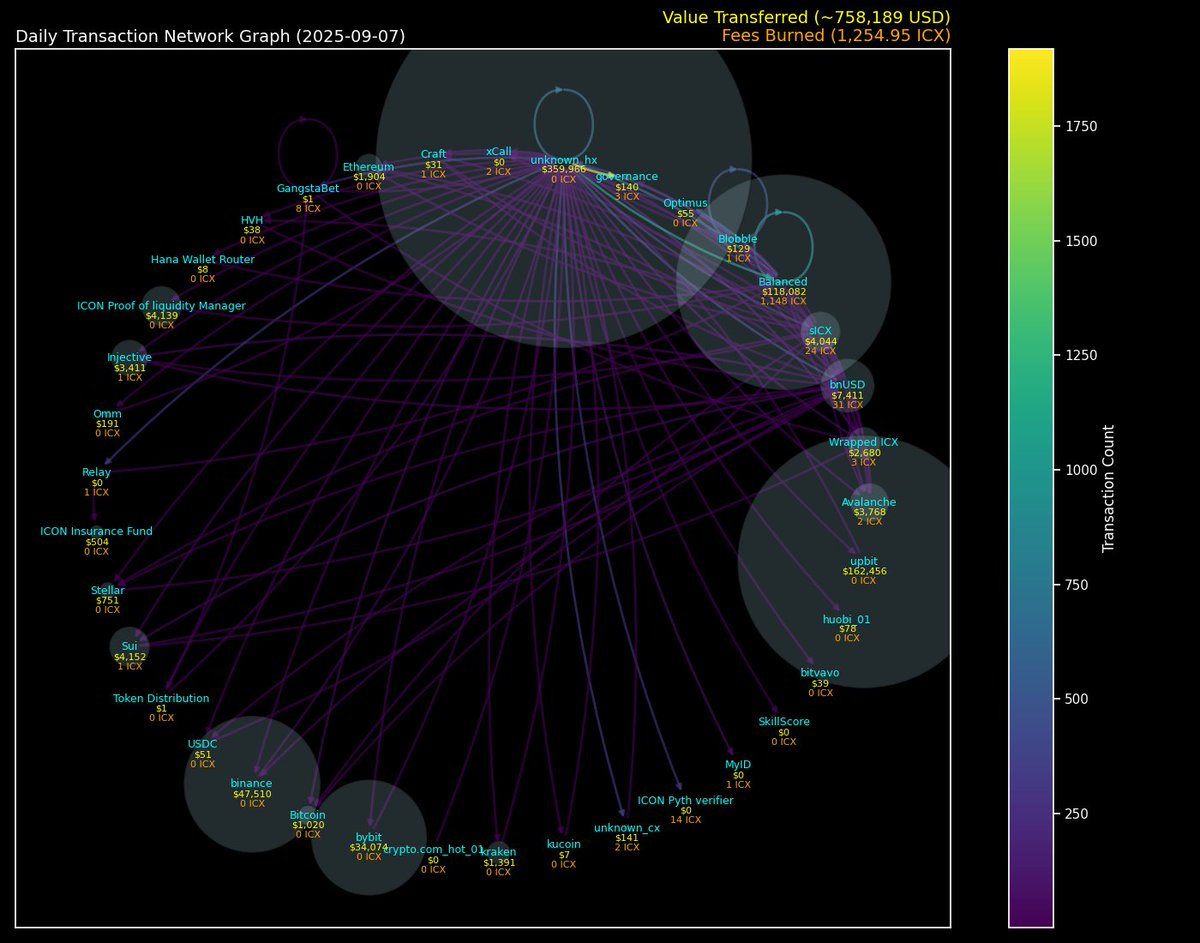The height and width of the screenshot is (943, 1200).
Task: Select 'ICON Proof of liquidity Manager' label
Action: (161, 306)
